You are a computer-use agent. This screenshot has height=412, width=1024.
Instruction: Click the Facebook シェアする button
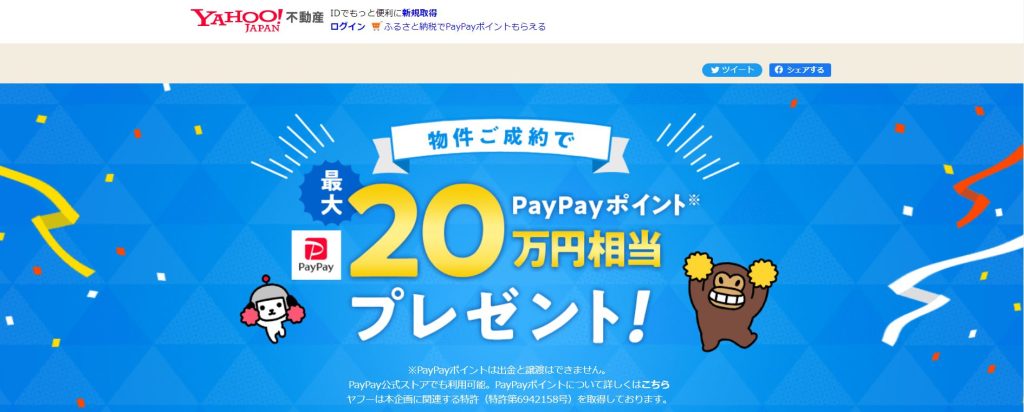point(799,70)
